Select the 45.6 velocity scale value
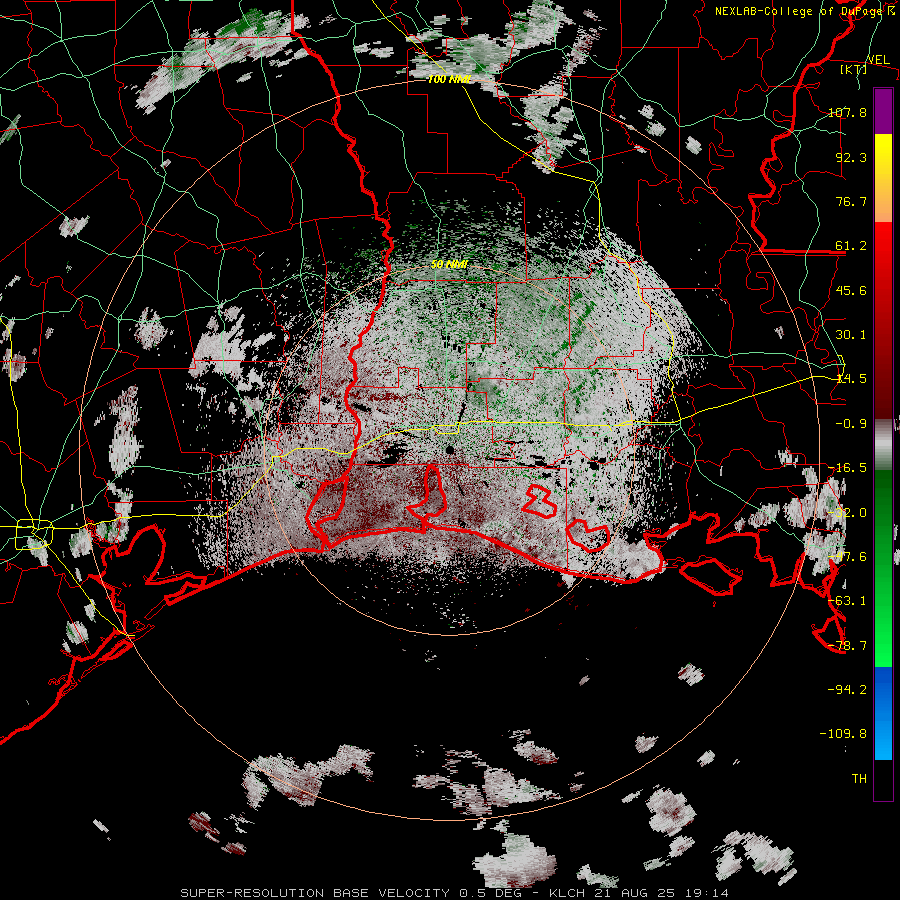900x900 pixels. (x=851, y=290)
